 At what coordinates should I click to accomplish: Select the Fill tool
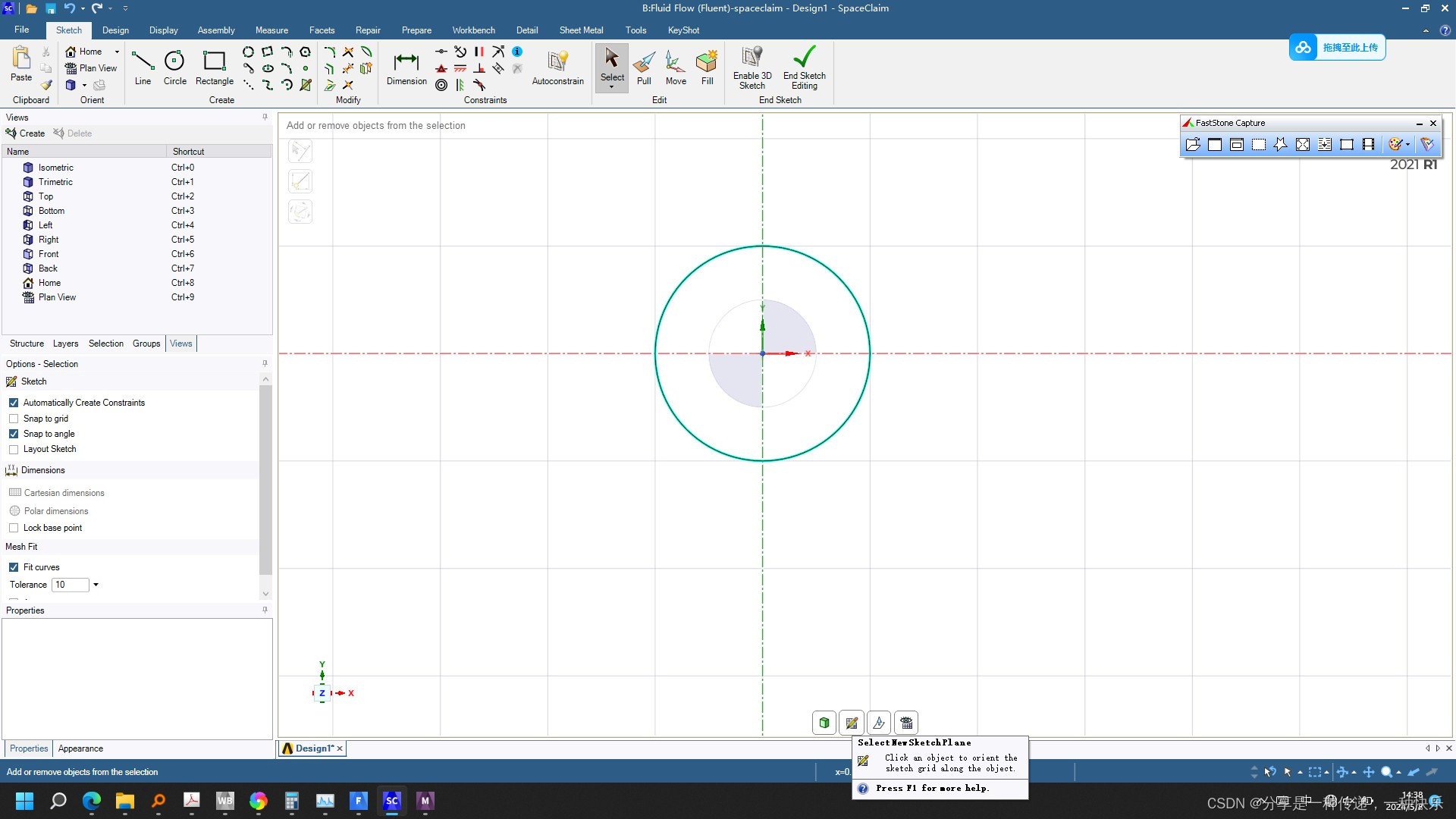coord(706,67)
